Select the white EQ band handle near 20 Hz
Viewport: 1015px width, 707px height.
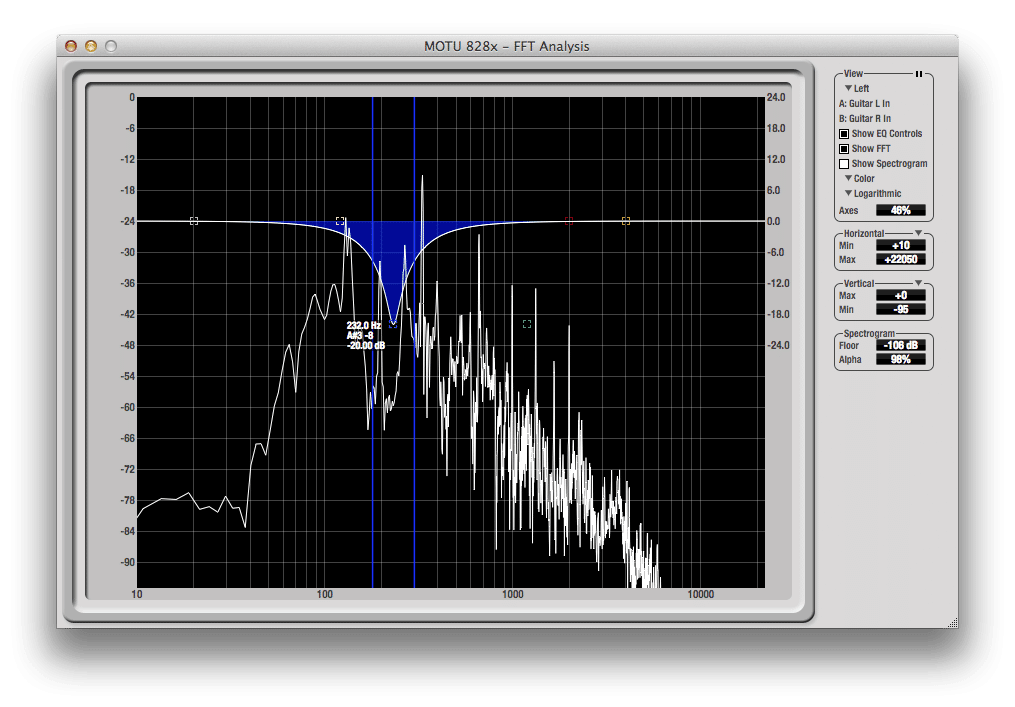click(194, 221)
